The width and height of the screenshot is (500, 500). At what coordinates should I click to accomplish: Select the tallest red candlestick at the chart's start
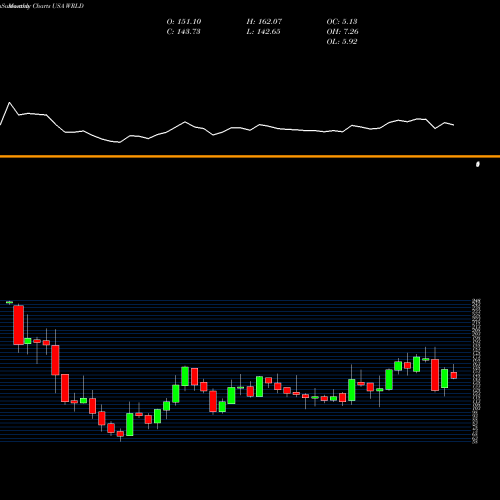[x=19, y=325]
